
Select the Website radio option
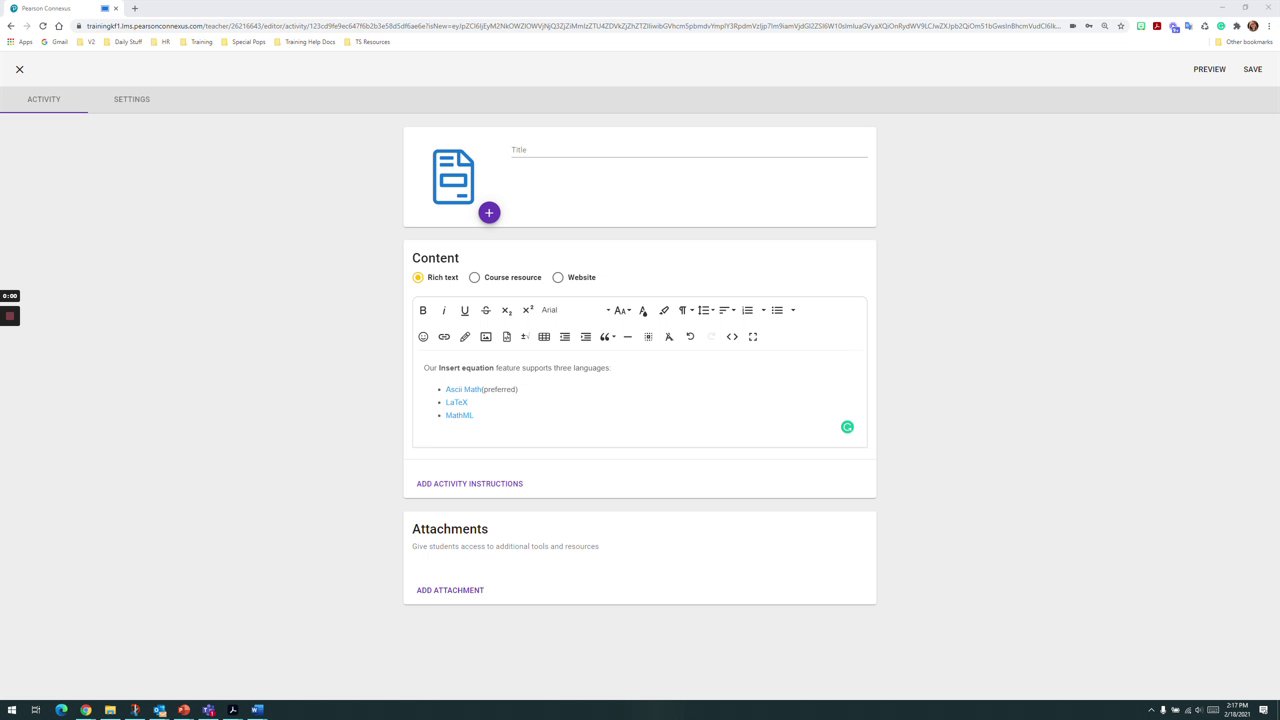(x=558, y=277)
